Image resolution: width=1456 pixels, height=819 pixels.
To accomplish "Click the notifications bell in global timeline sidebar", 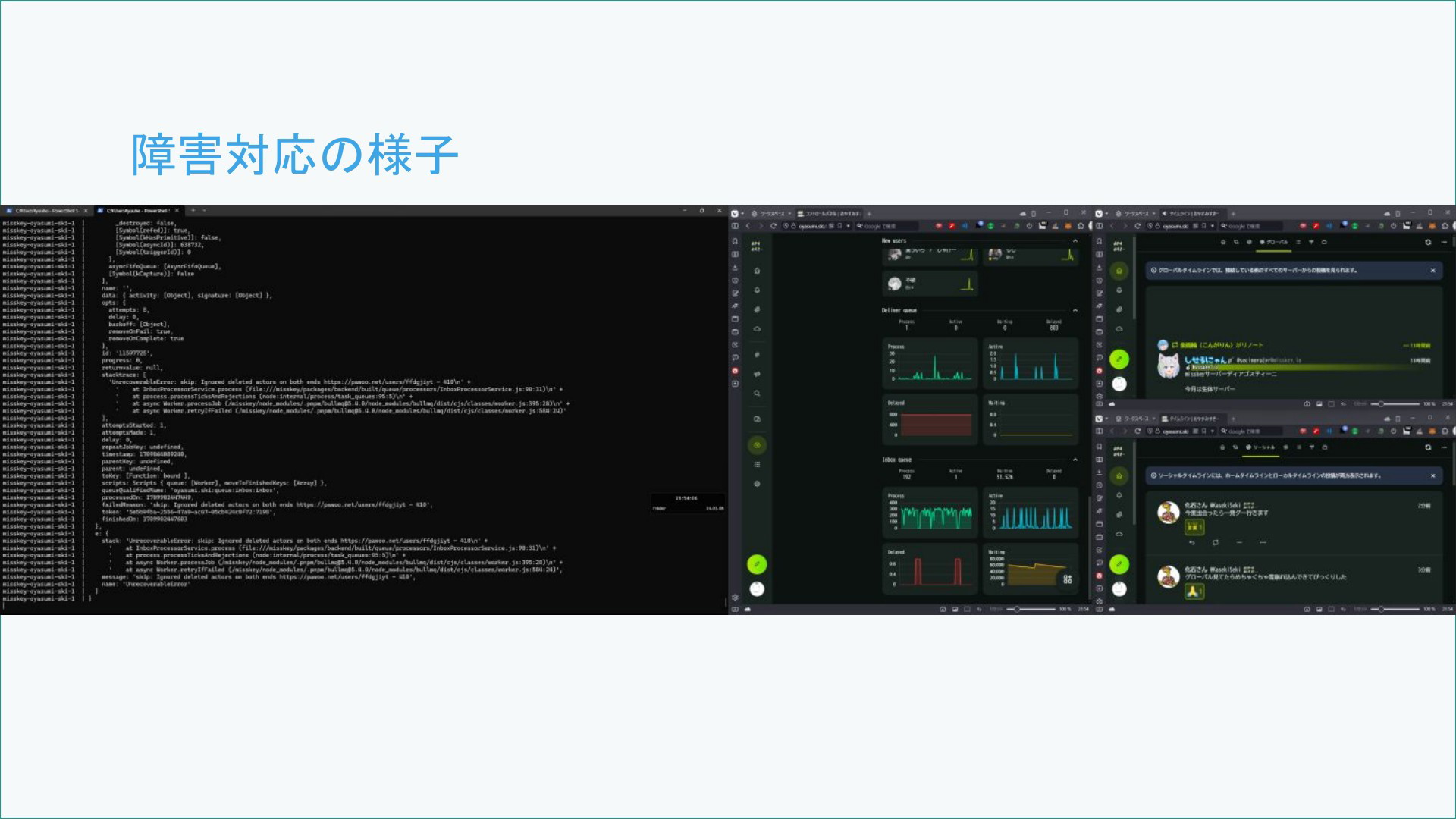I will coord(1119,290).
